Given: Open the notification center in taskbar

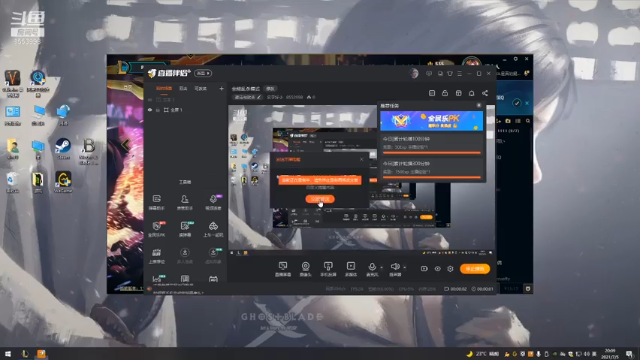Looking at the screenshot, I should [630, 353].
